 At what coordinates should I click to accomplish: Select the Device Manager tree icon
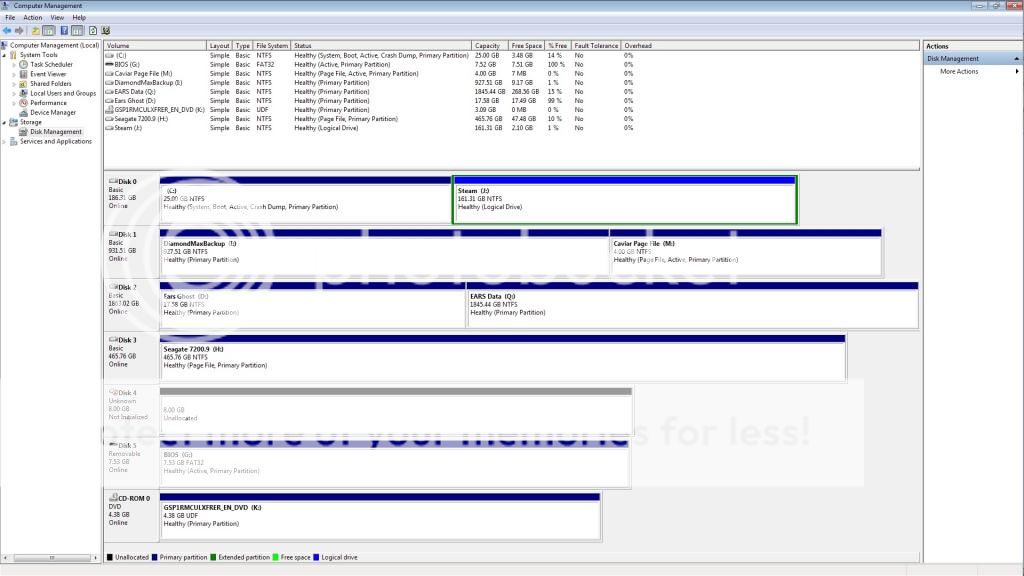click(x=24, y=112)
